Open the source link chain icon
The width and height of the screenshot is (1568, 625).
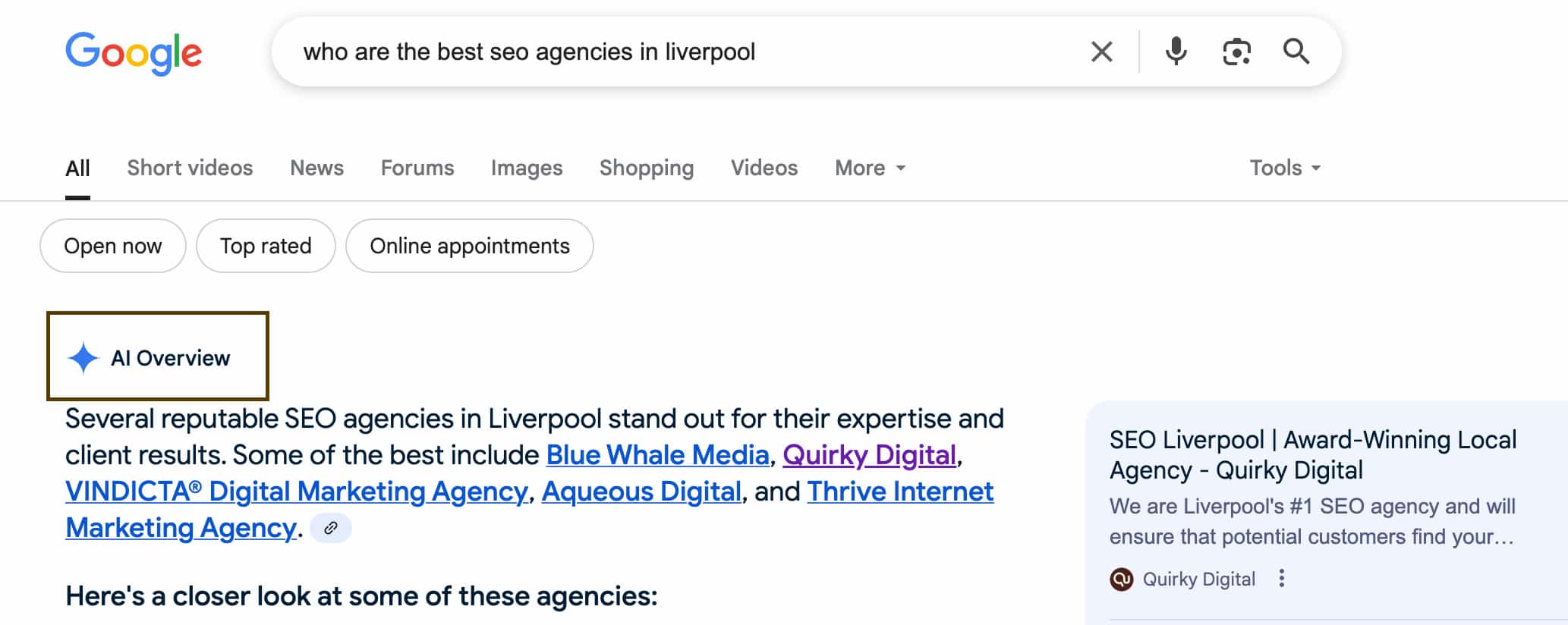(331, 528)
